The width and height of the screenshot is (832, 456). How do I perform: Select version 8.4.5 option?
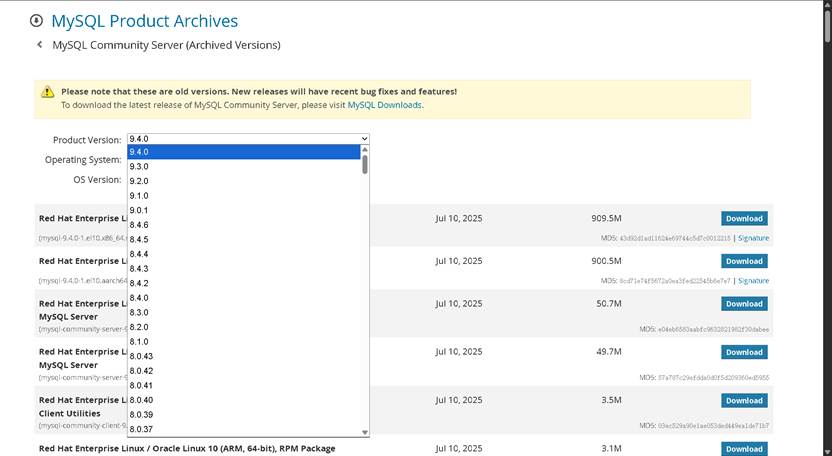click(x=244, y=239)
